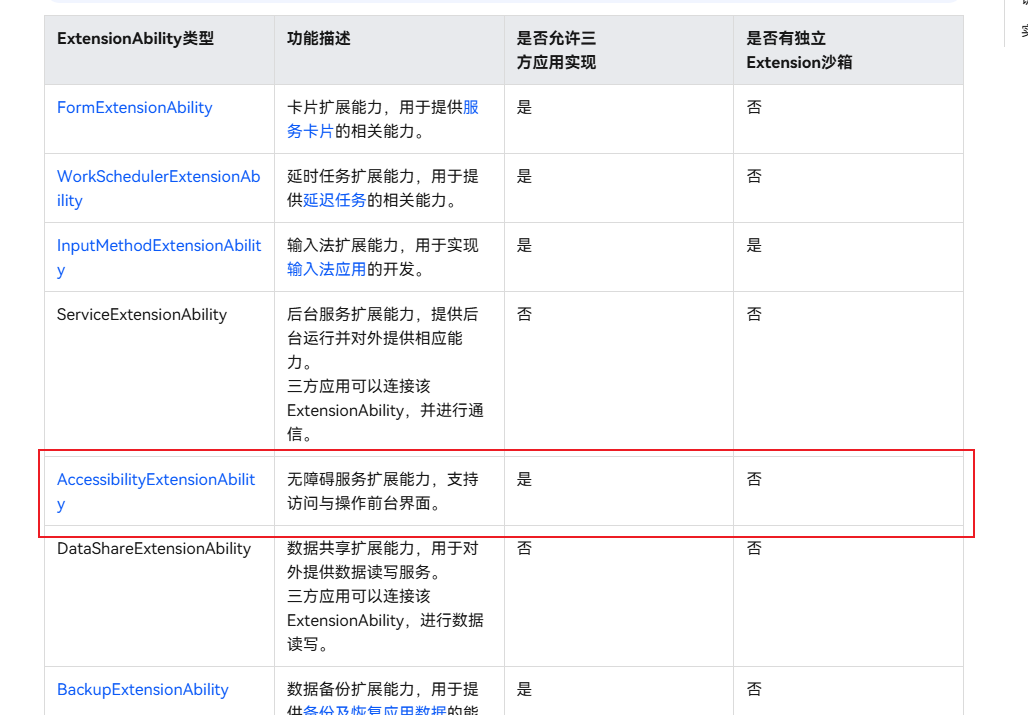1028x715 pixels.
Task: Click the ServiceExtensionAbility name cell
Action: [142, 315]
